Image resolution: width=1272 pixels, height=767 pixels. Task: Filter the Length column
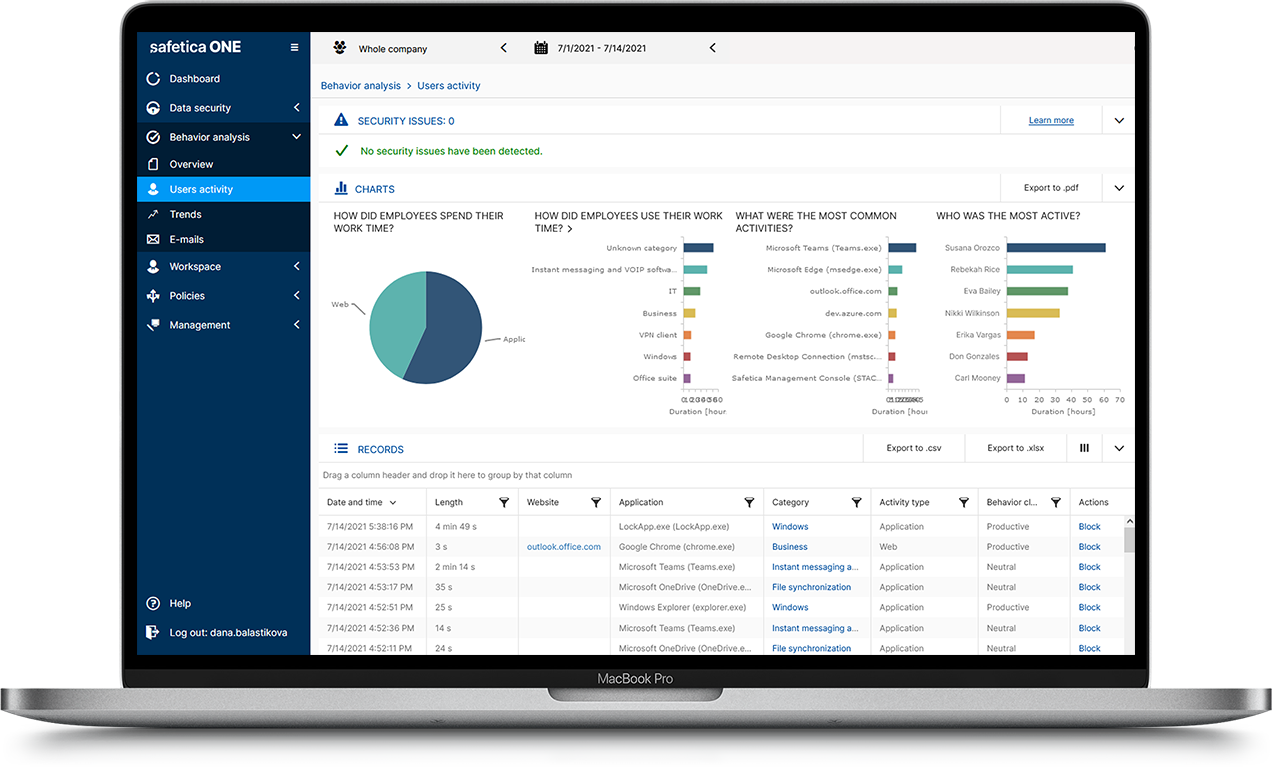(504, 502)
